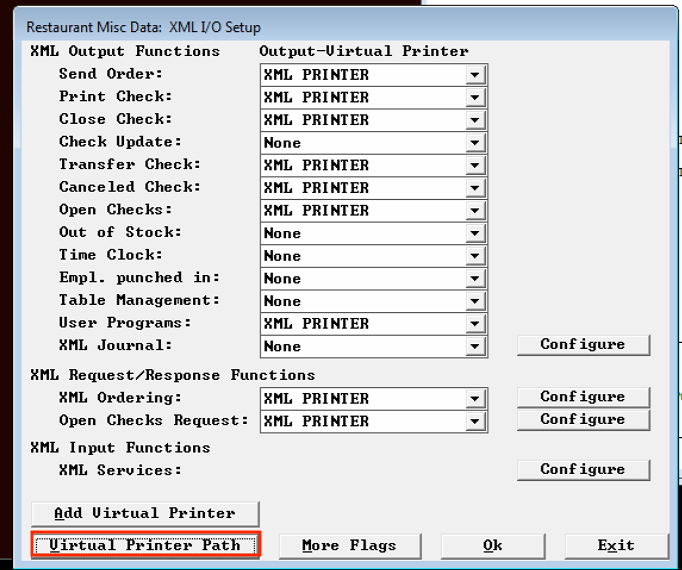Click the XML Output Functions heading

(x=125, y=51)
